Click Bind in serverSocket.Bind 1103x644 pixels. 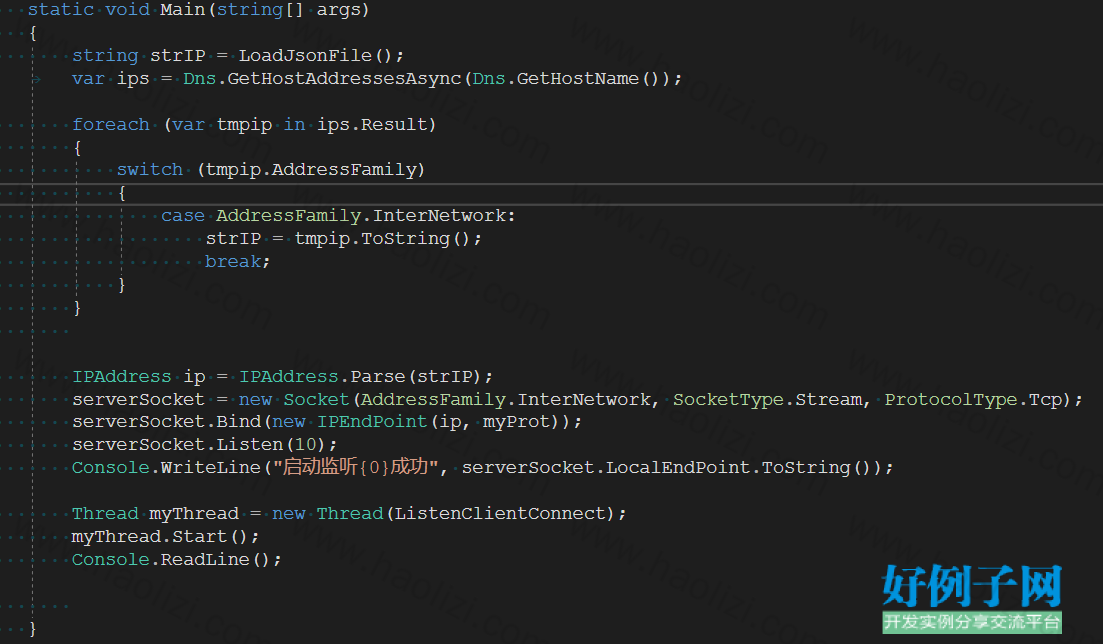(238, 422)
